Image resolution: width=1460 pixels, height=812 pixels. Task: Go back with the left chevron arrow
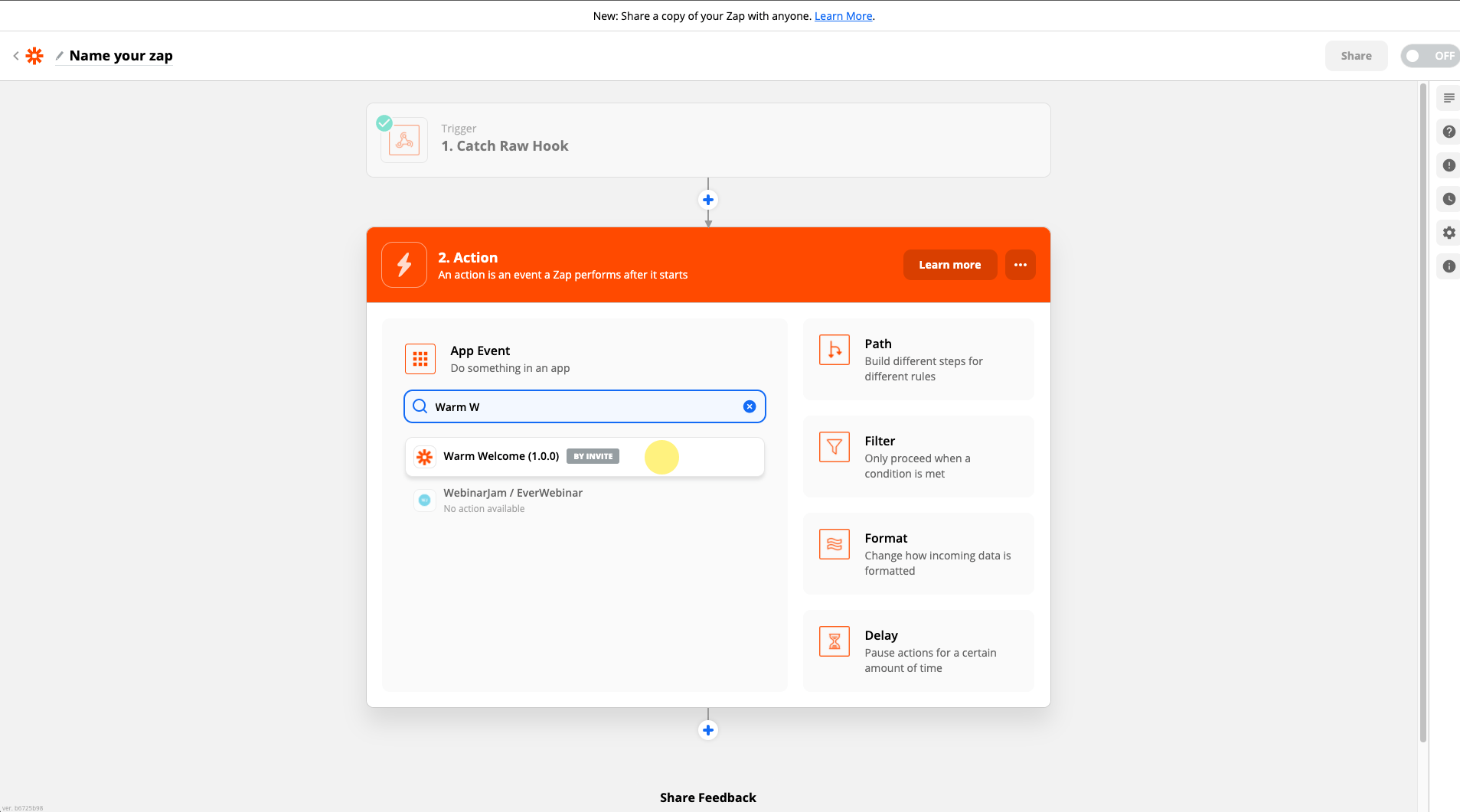pos(16,56)
